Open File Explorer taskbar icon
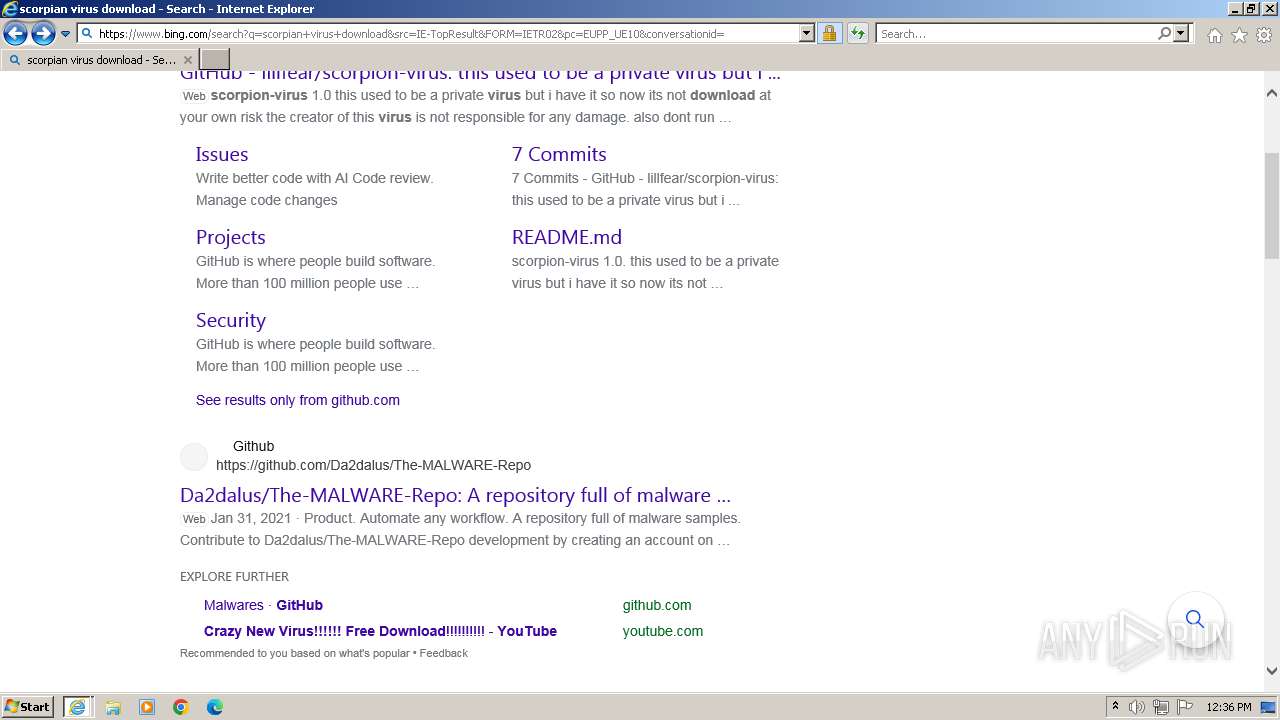Viewport: 1280px width, 720px height. pyautogui.click(x=113, y=707)
